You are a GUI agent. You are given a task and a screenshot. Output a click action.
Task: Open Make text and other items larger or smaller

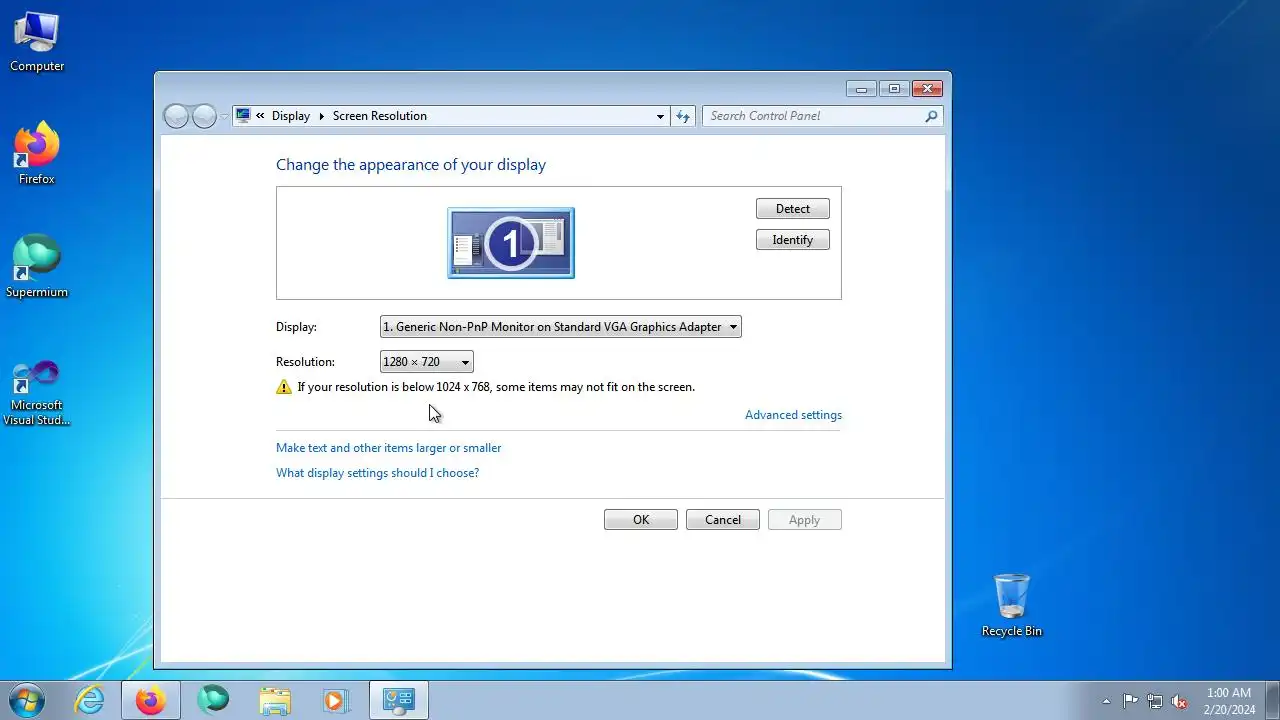pos(389,448)
